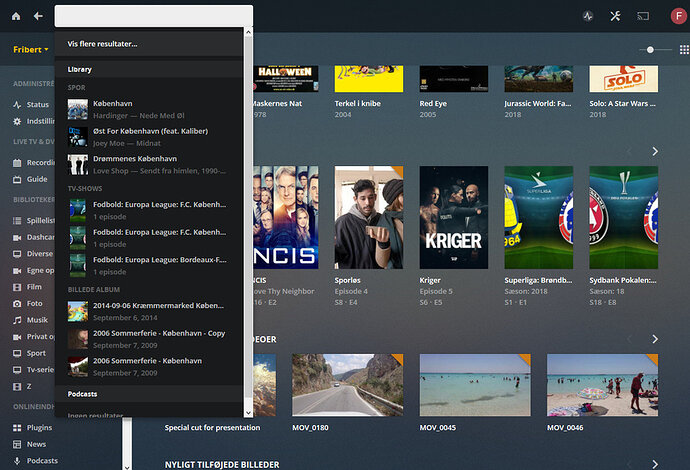Open Spillelister playlist icon
Screen dimensions: 690x470
point(17,220)
